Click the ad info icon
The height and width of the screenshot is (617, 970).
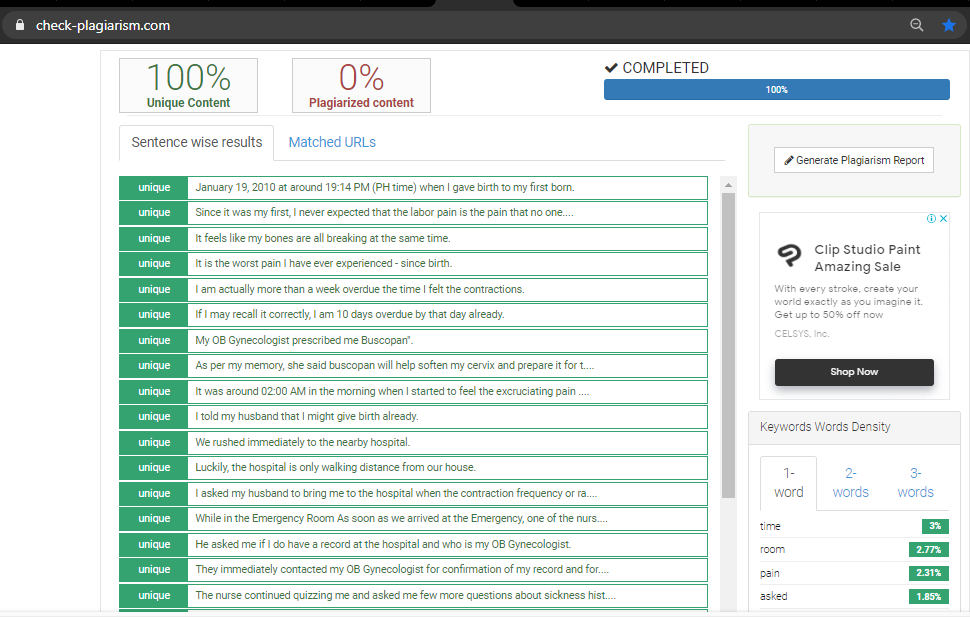pyautogui.click(x=931, y=218)
